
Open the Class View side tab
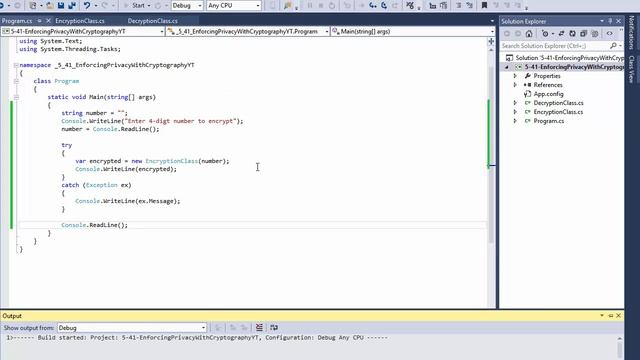point(632,69)
